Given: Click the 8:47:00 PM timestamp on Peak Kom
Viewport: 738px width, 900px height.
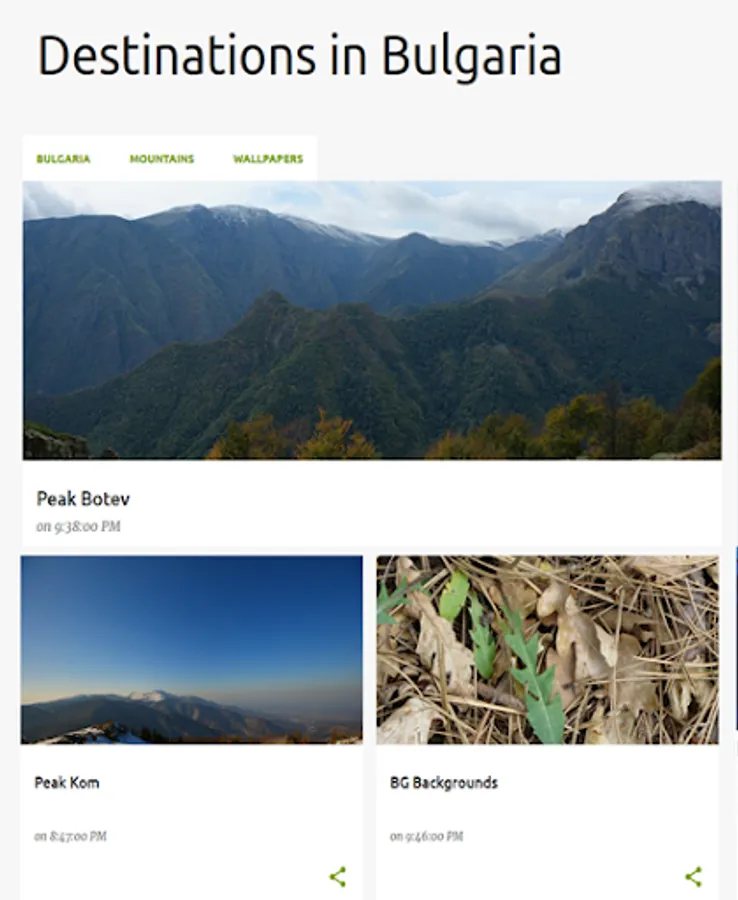Looking at the screenshot, I should click(x=70, y=836).
